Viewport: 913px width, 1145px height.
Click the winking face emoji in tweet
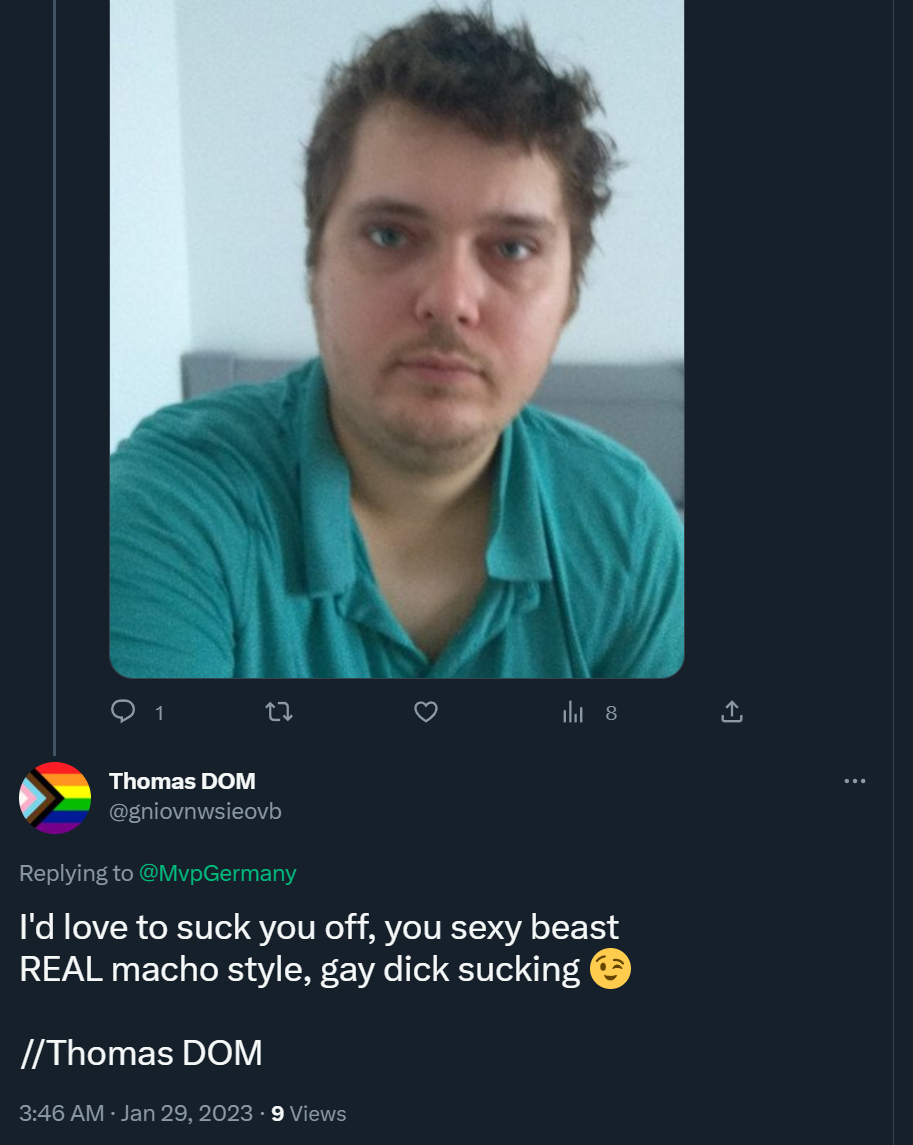pos(610,969)
